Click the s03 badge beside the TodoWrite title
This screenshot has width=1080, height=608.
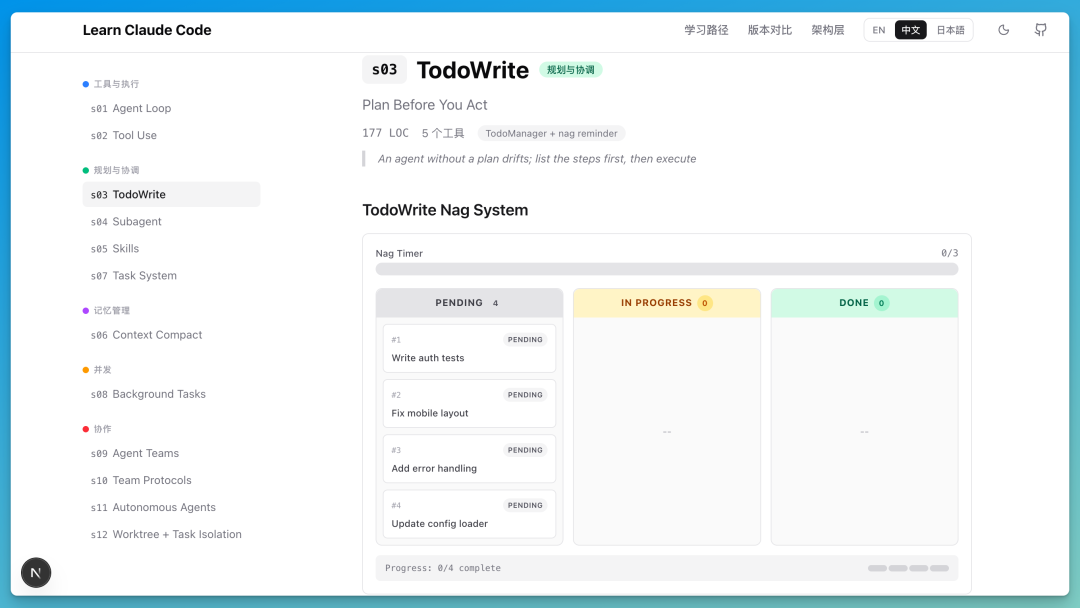[x=384, y=70]
